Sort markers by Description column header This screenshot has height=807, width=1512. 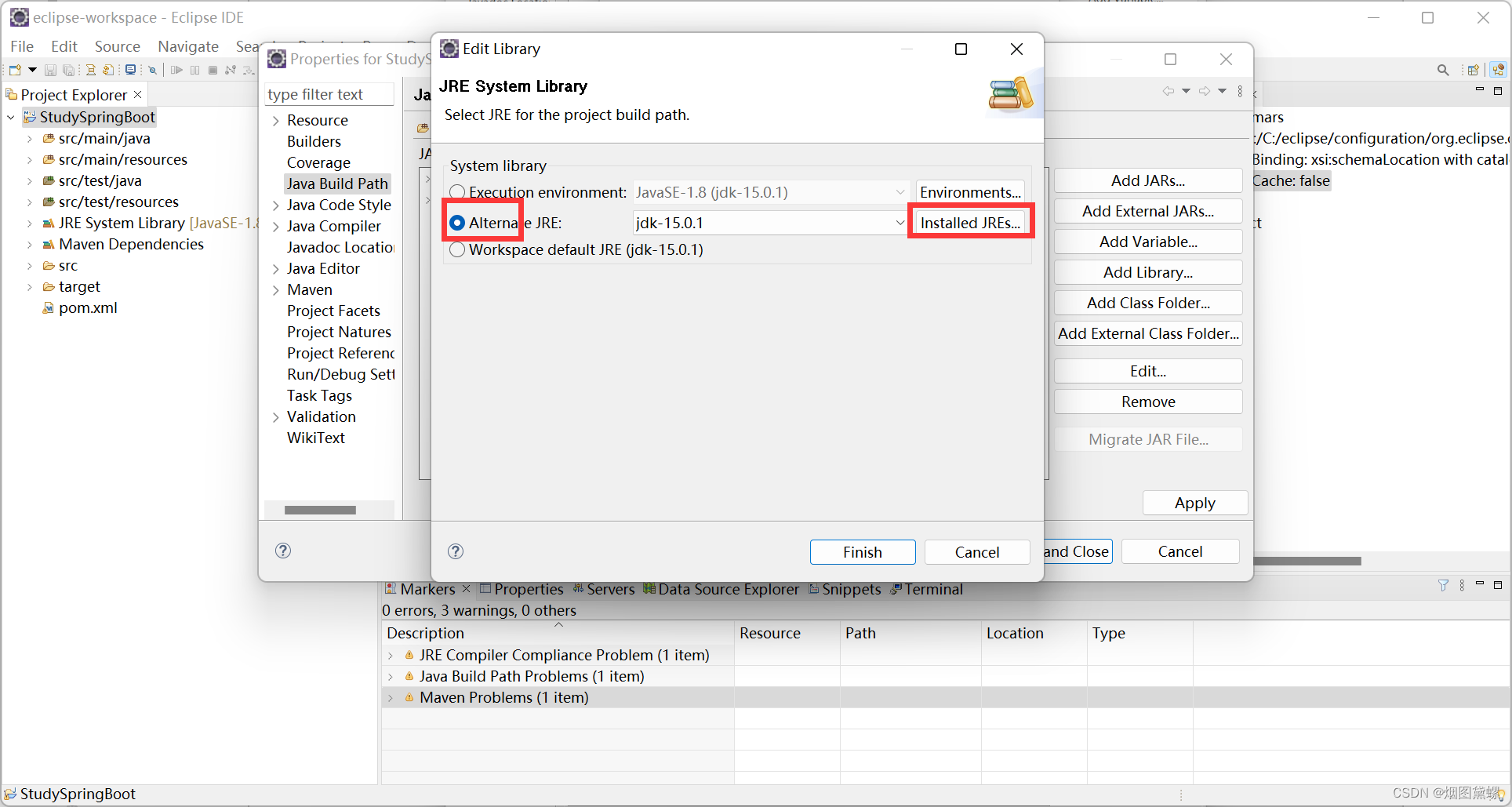(558, 633)
